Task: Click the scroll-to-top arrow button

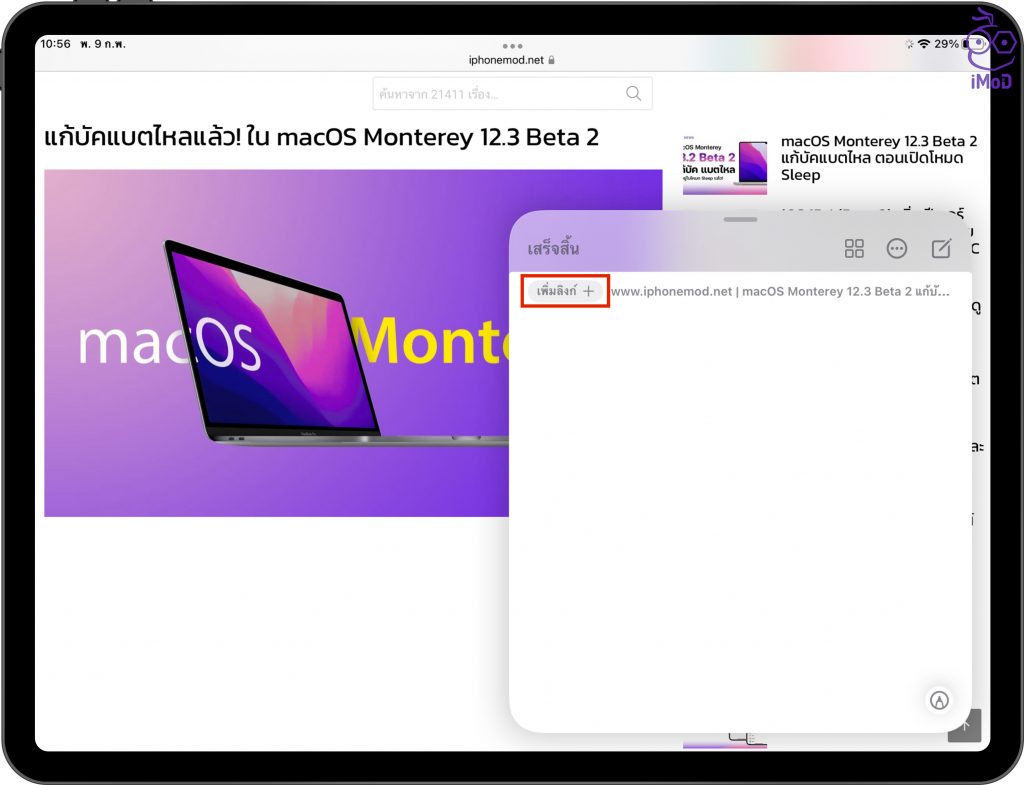Action: pos(964,725)
